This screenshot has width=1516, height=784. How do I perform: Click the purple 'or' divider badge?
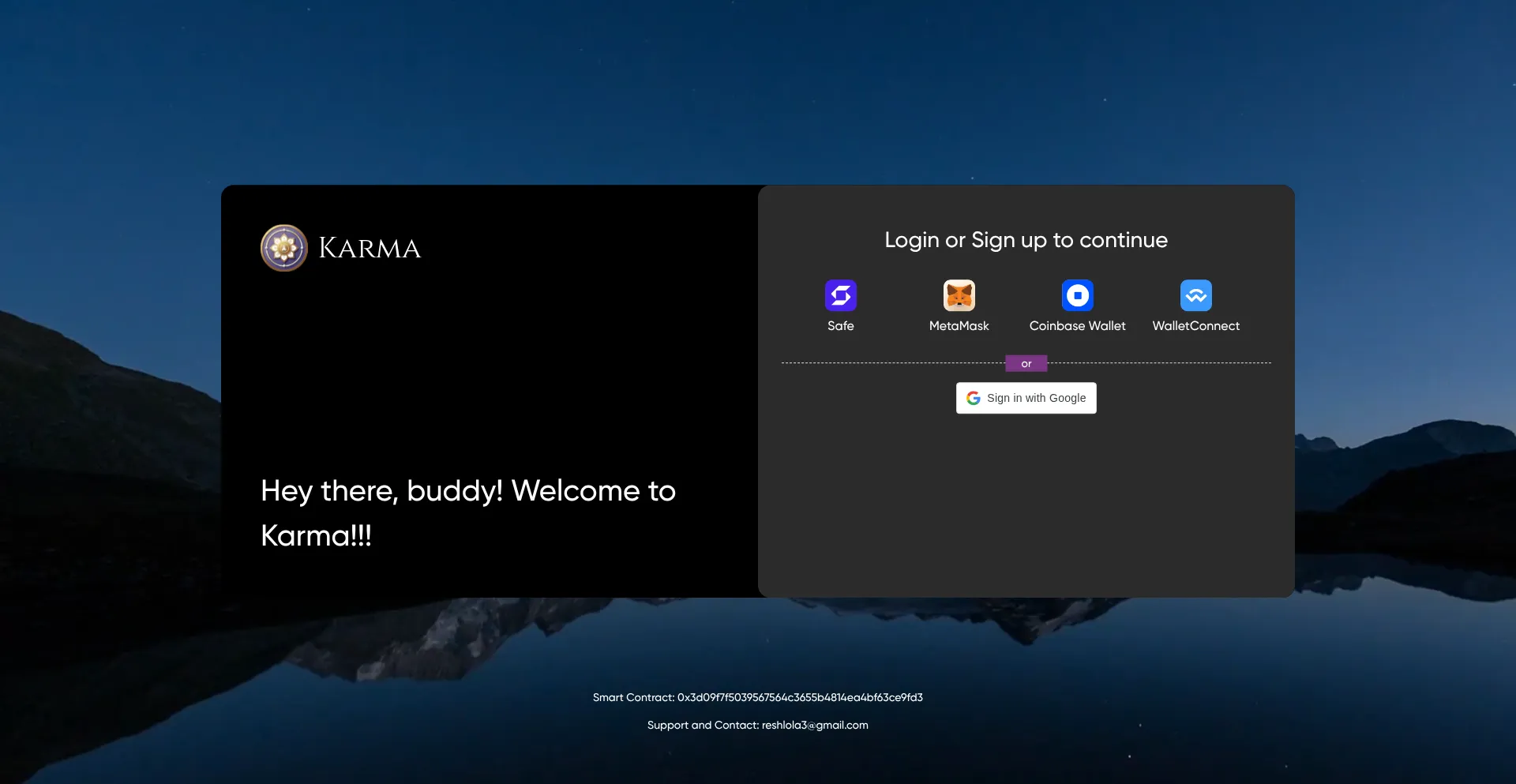coord(1026,364)
